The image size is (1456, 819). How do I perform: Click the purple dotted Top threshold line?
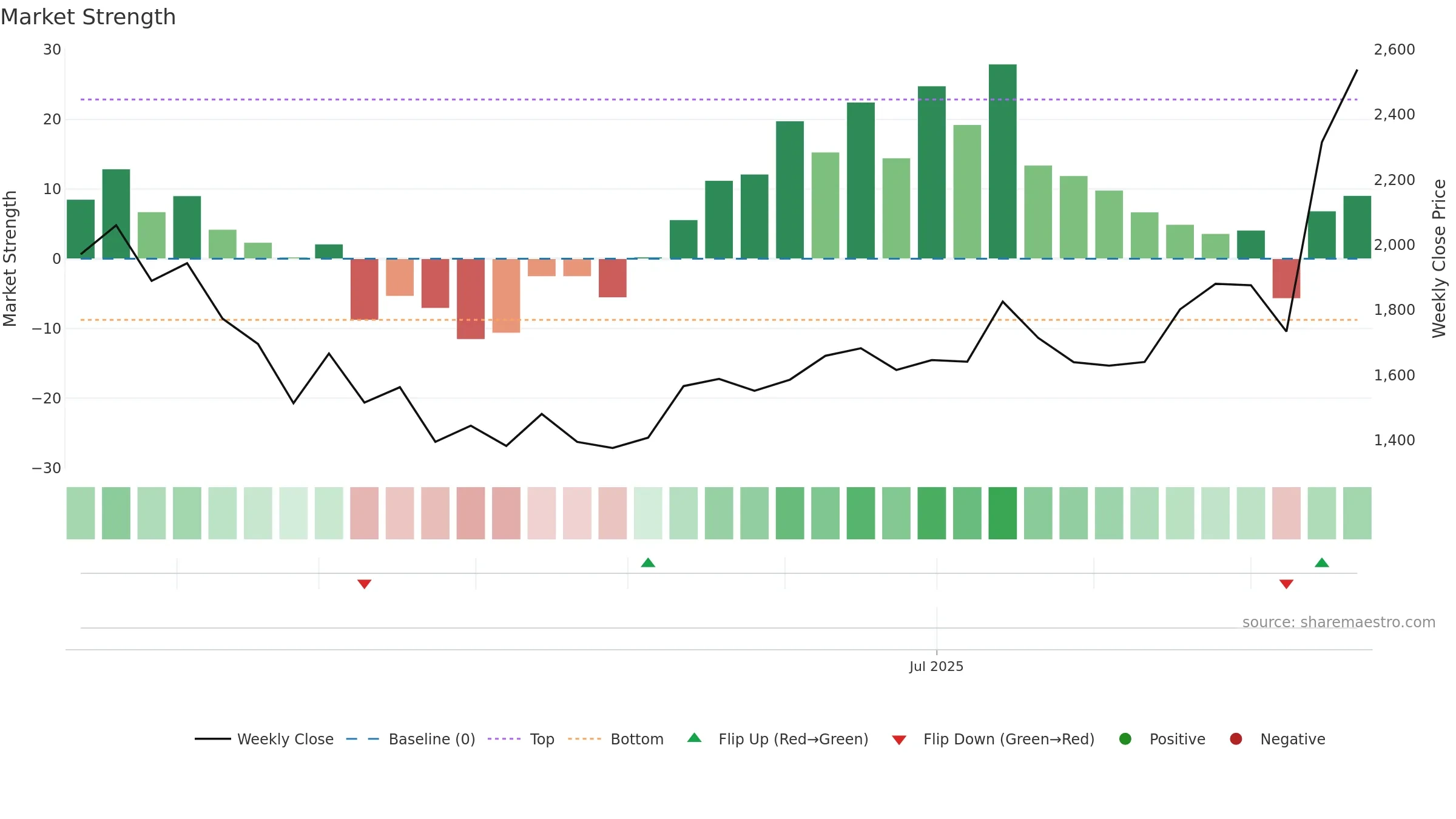(719, 99)
